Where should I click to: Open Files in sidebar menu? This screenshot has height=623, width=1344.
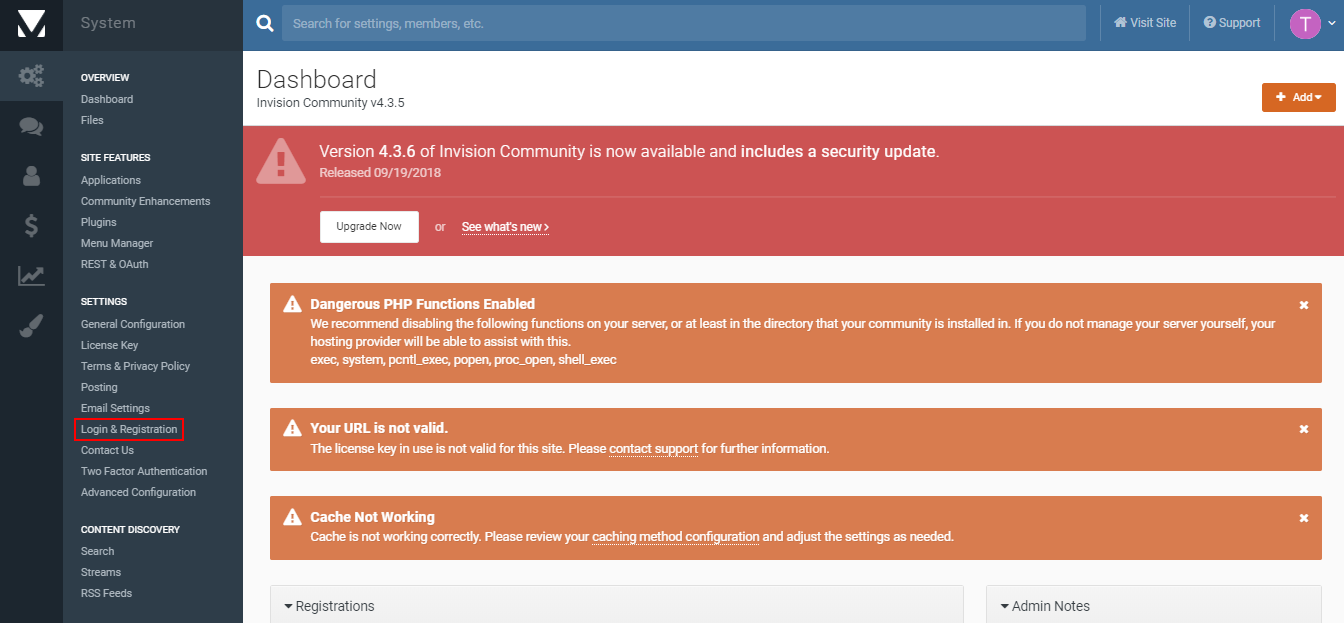(x=92, y=120)
